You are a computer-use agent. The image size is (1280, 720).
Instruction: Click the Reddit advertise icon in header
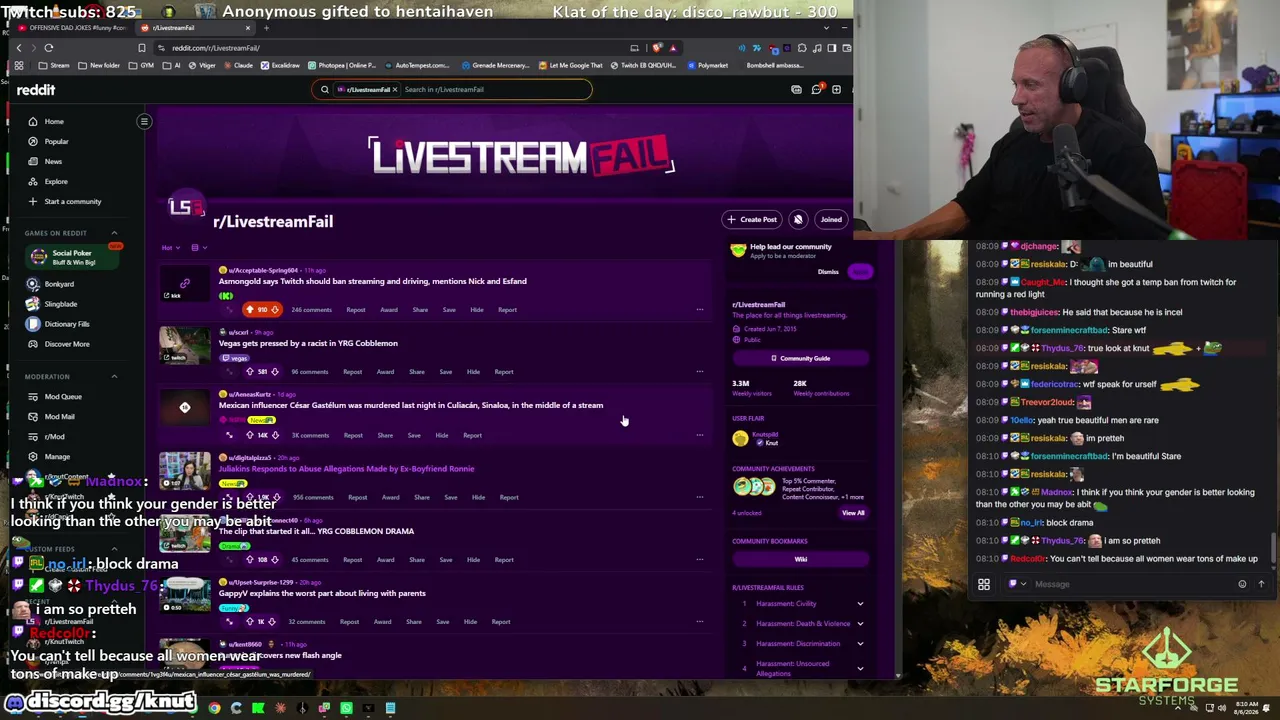pos(796,90)
